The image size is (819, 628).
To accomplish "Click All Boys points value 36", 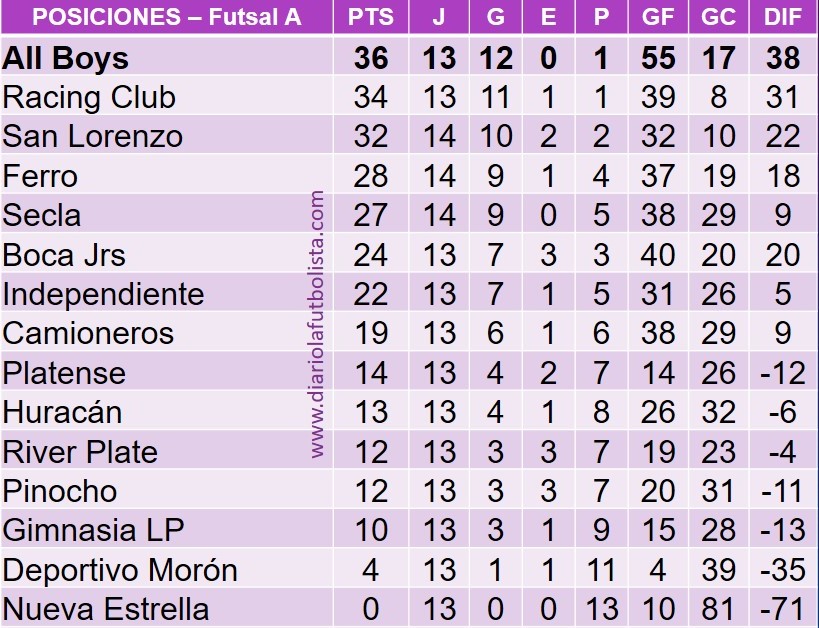I will point(371,57).
